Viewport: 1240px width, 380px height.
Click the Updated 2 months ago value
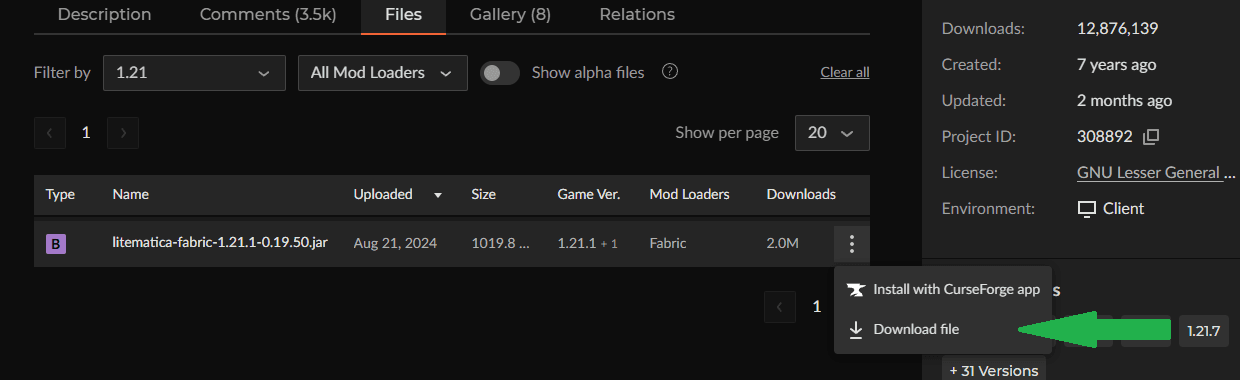point(1125,100)
